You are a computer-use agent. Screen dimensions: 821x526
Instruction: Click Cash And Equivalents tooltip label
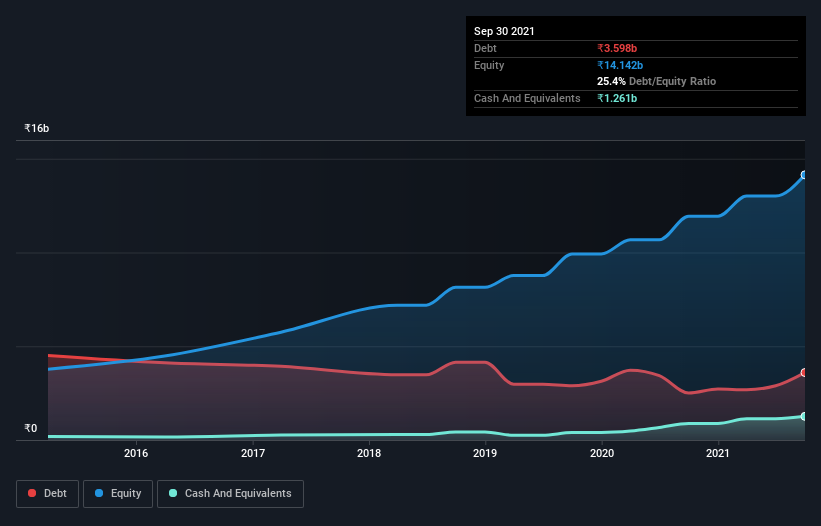[x=527, y=98]
